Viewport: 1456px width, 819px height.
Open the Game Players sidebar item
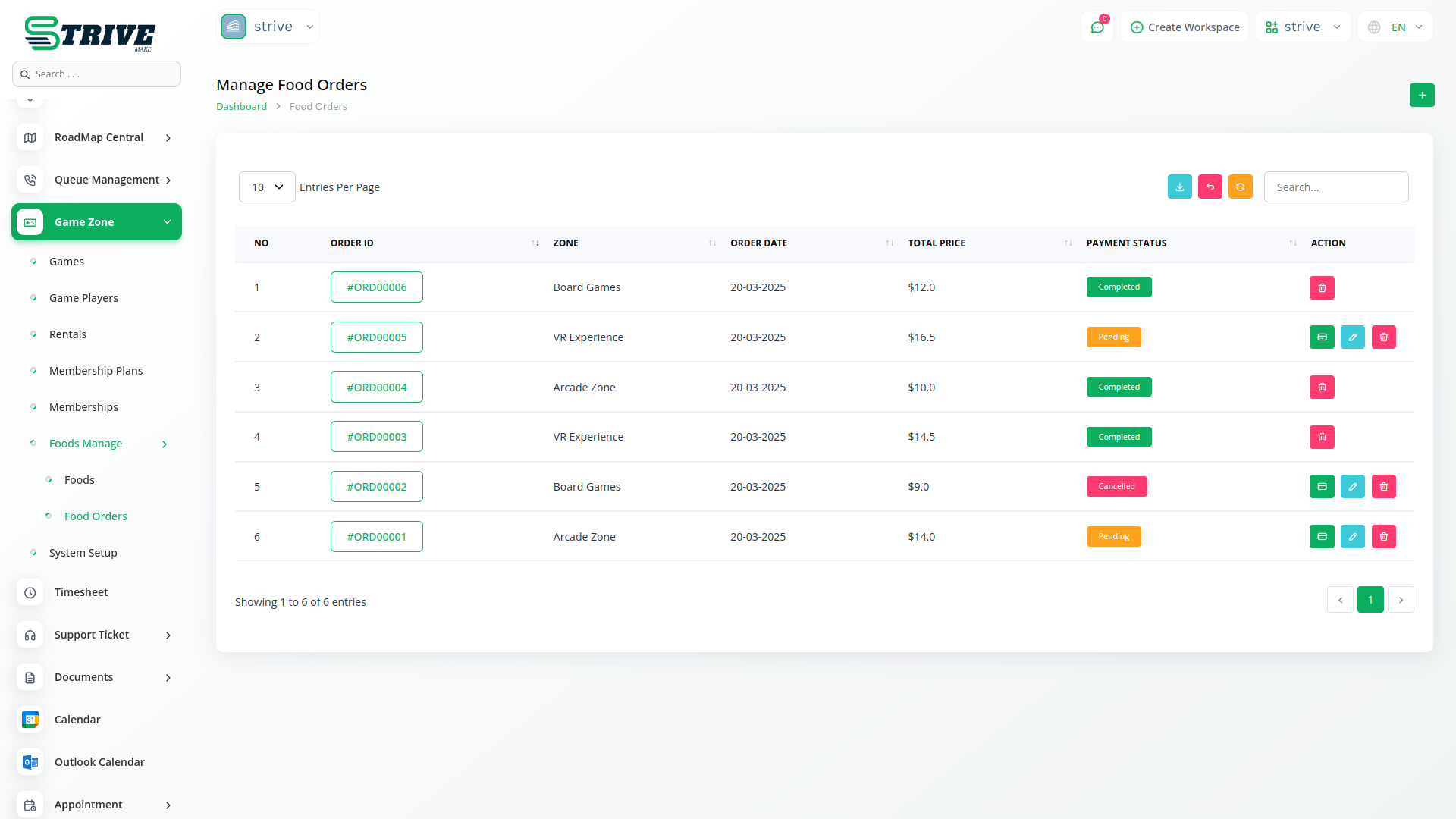point(83,298)
